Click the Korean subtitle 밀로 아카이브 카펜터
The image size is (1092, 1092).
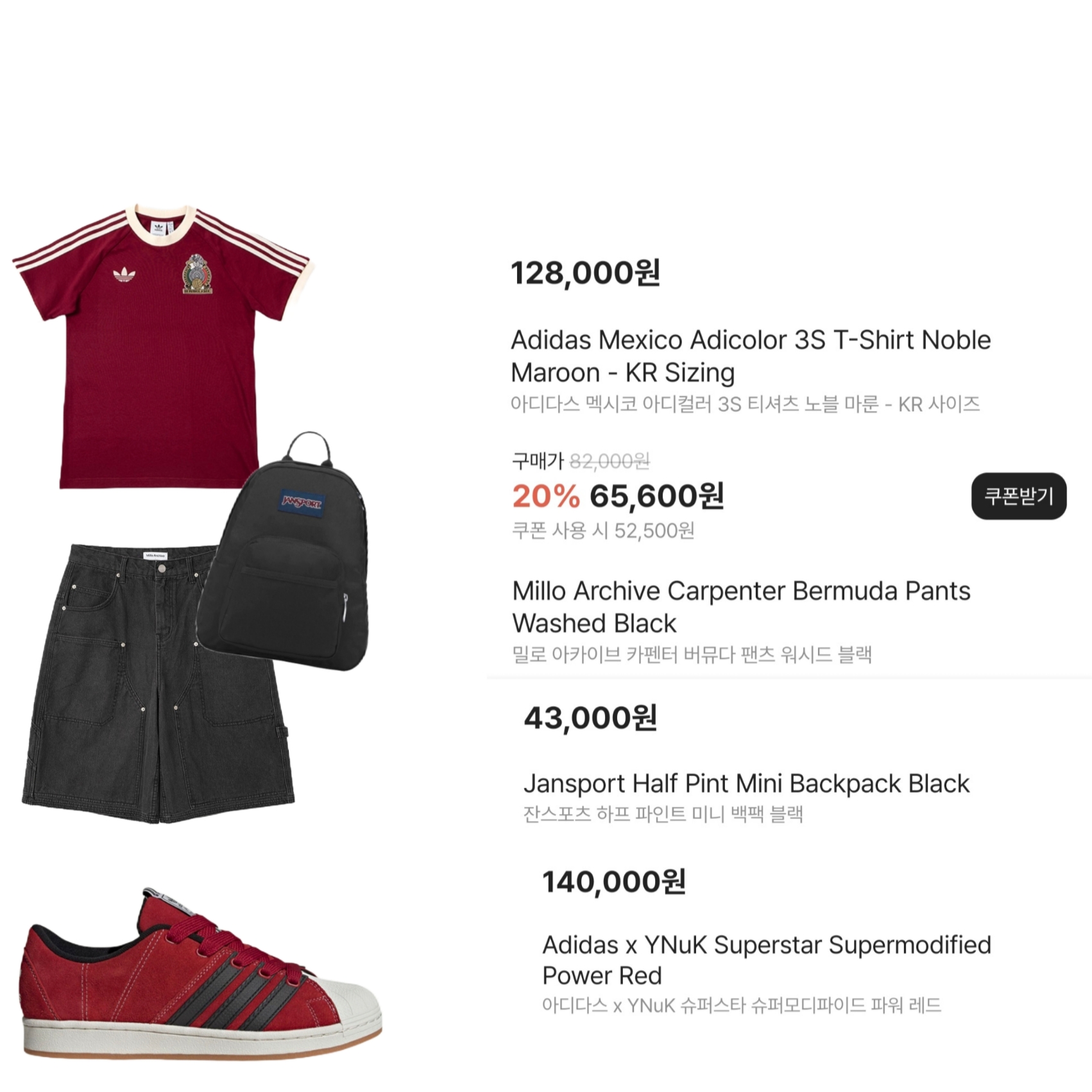point(692,654)
